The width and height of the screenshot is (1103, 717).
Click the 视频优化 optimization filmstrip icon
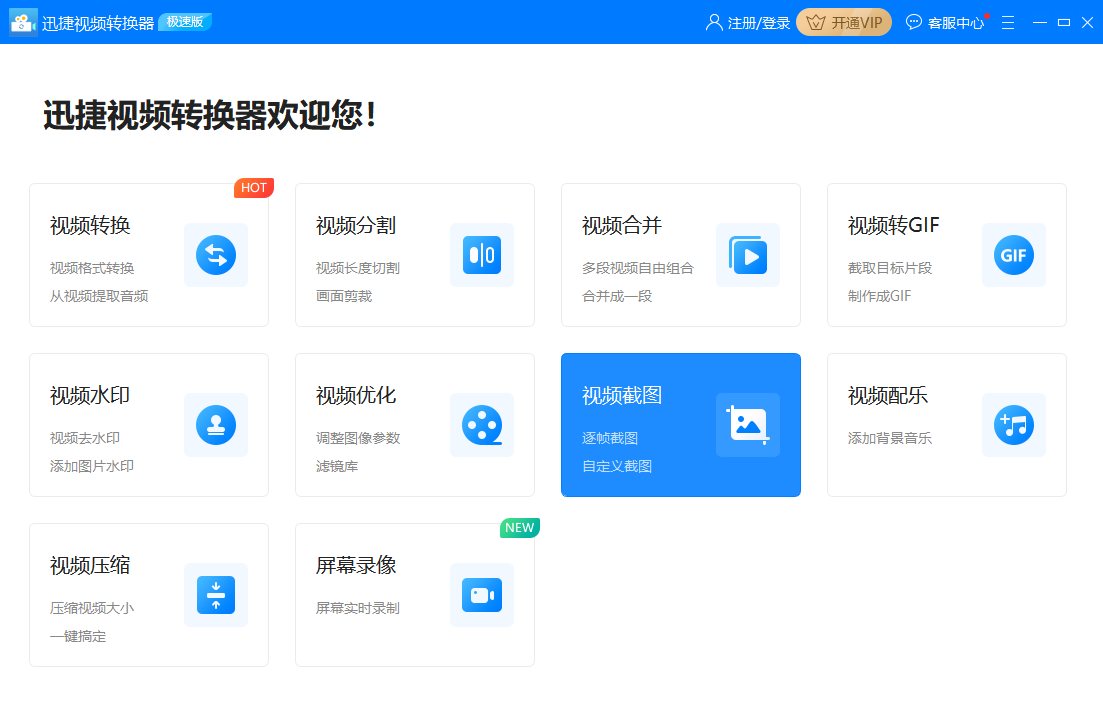coord(481,425)
